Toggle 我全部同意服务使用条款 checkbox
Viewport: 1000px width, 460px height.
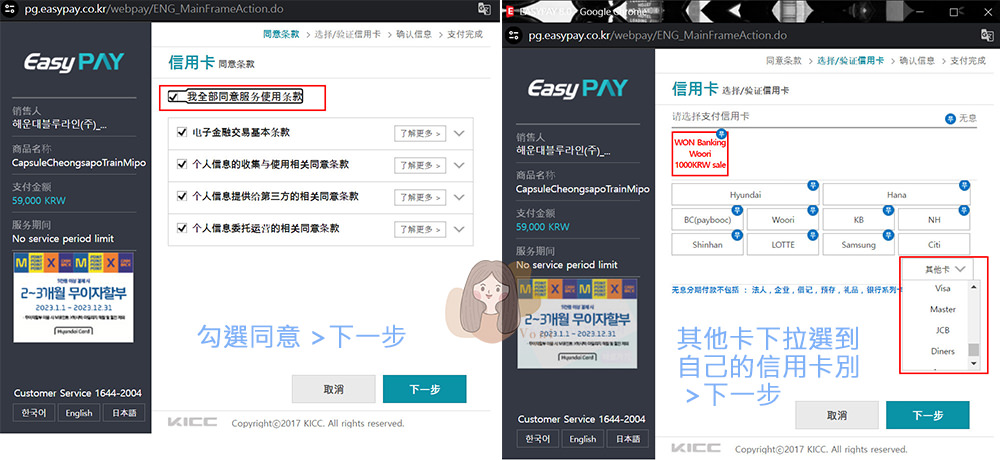175,97
